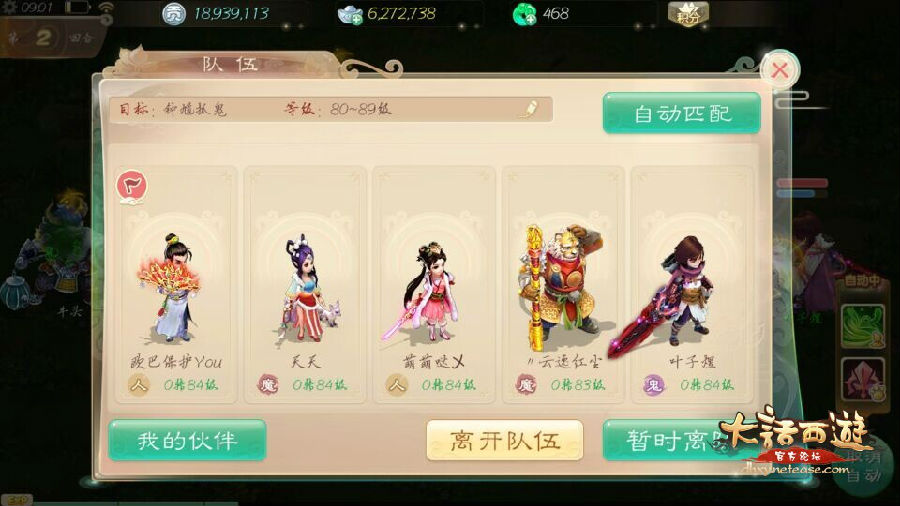Click 离开队伍 leave team button
This screenshot has height=506, width=900.
[505, 440]
